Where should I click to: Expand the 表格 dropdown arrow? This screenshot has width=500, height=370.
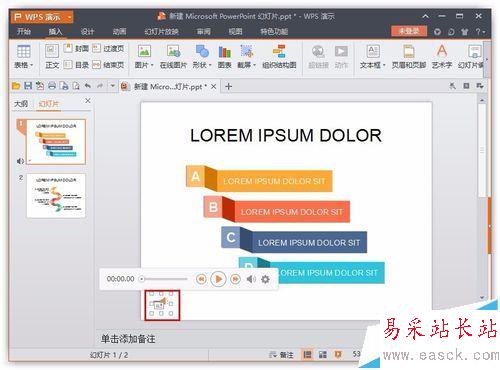click(x=32, y=65)
